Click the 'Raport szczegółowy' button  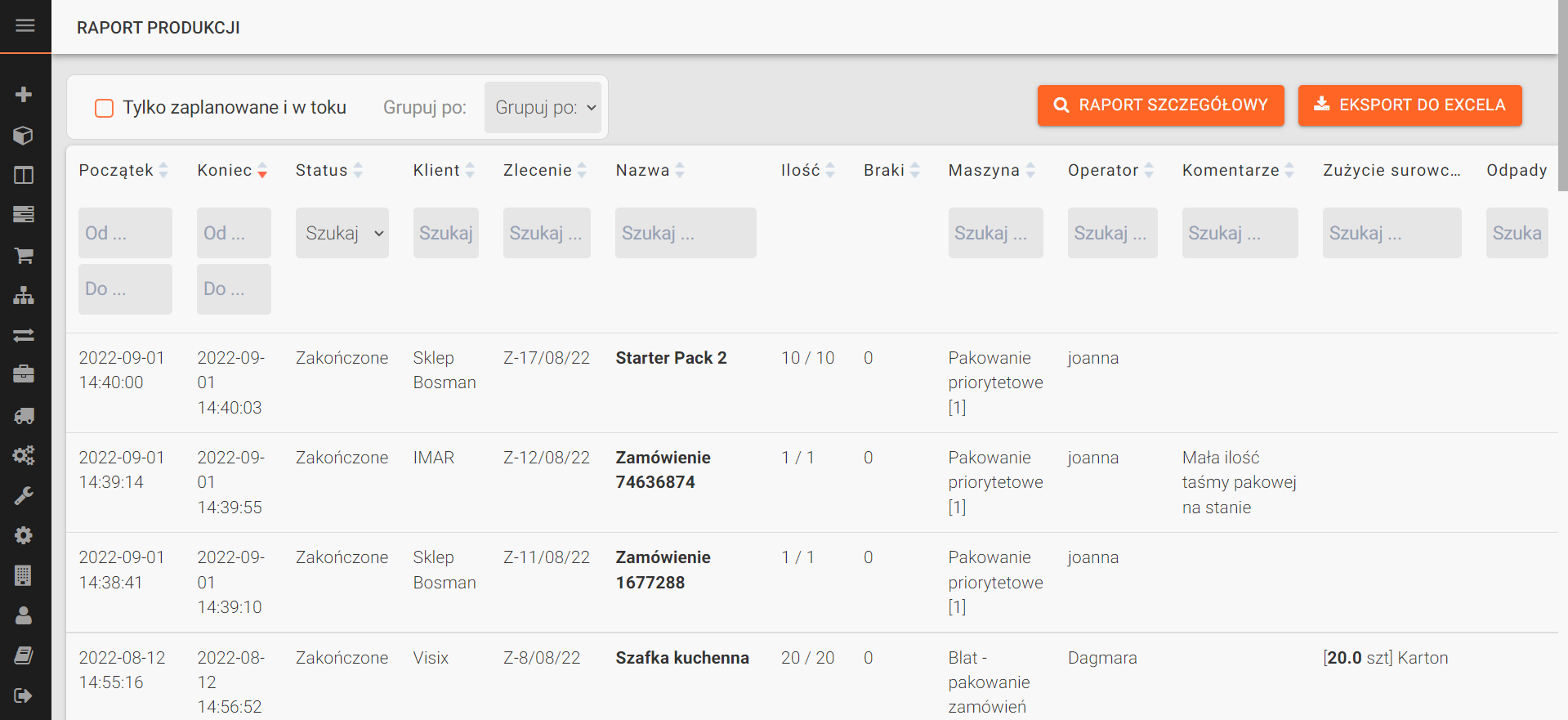click(x=1160, y=105)
